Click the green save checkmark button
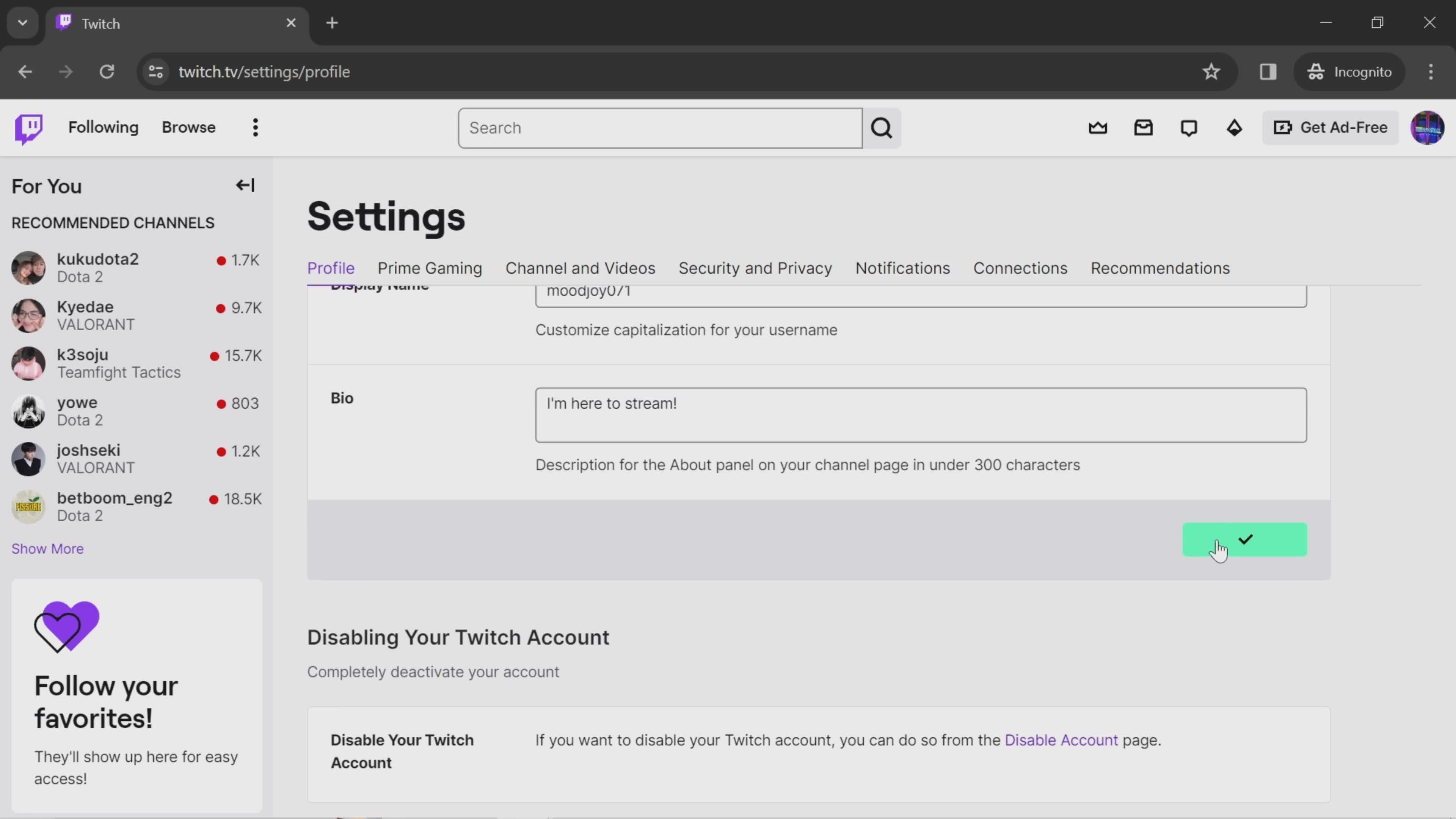The width and height of the screenshot is (1456, 819). click(x=1244, y=540)
